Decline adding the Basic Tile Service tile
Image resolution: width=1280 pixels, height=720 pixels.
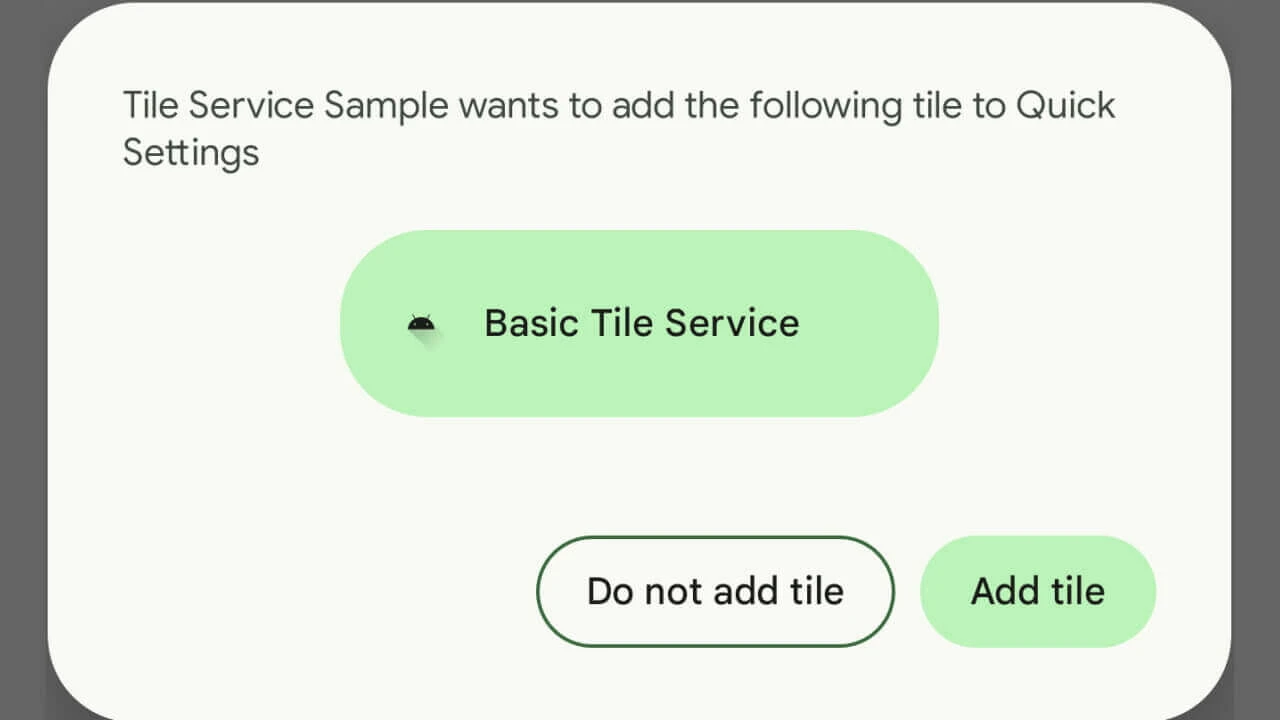point(715,591)
